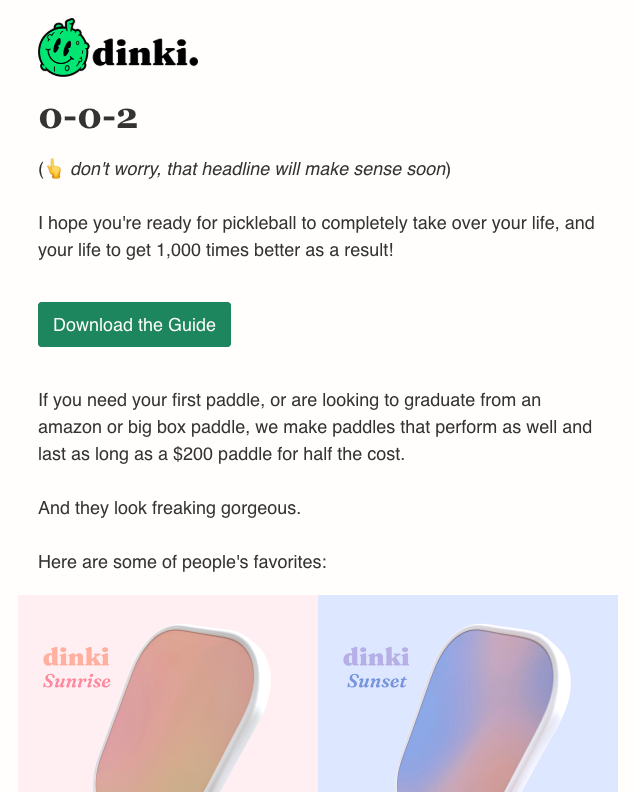This screenshot has width=634, height=792.
Task: Click the "If you need your first paddle" paragraph
Action: 315,427
